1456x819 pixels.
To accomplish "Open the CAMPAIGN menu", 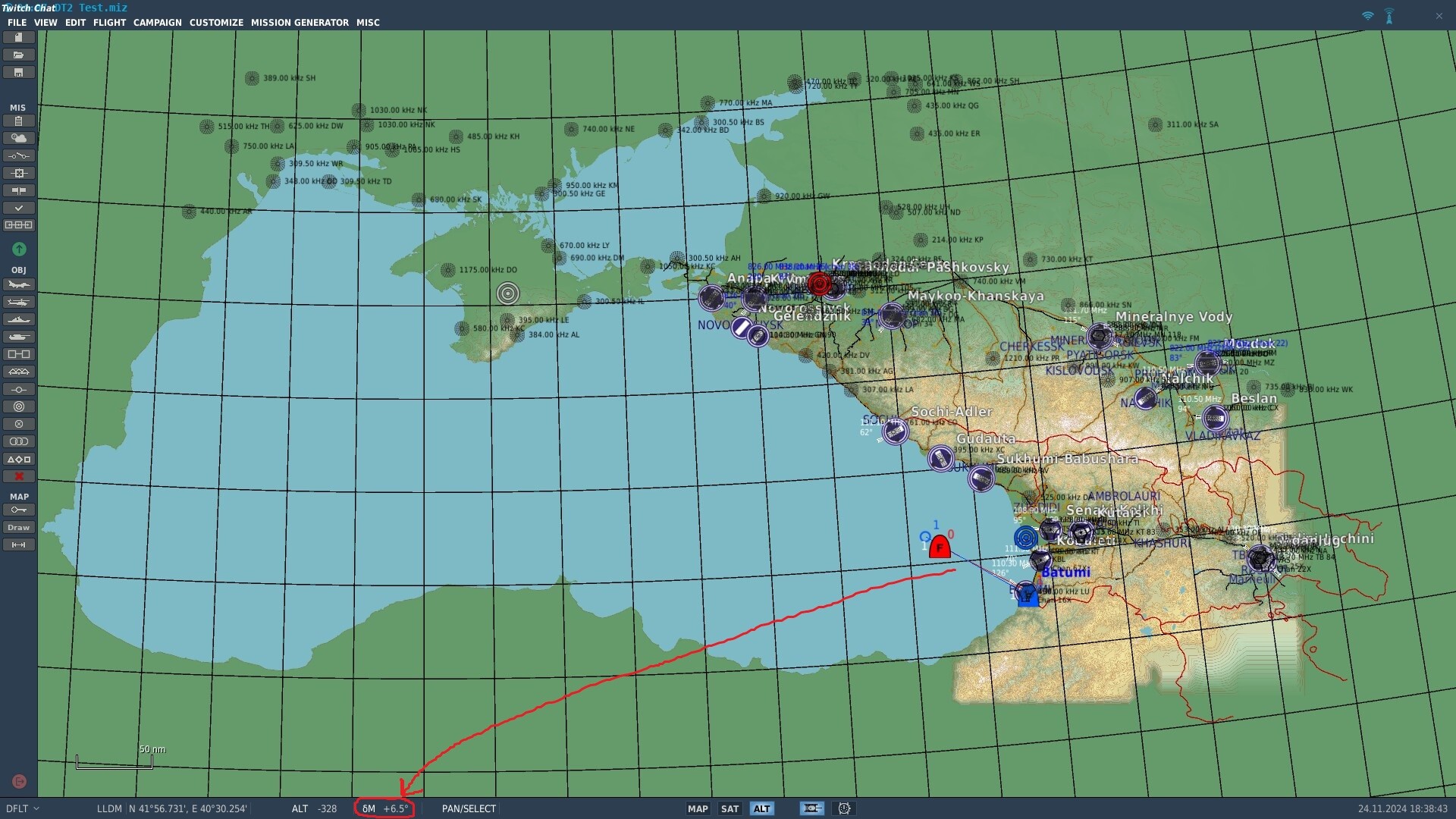I will click(158, 23).
